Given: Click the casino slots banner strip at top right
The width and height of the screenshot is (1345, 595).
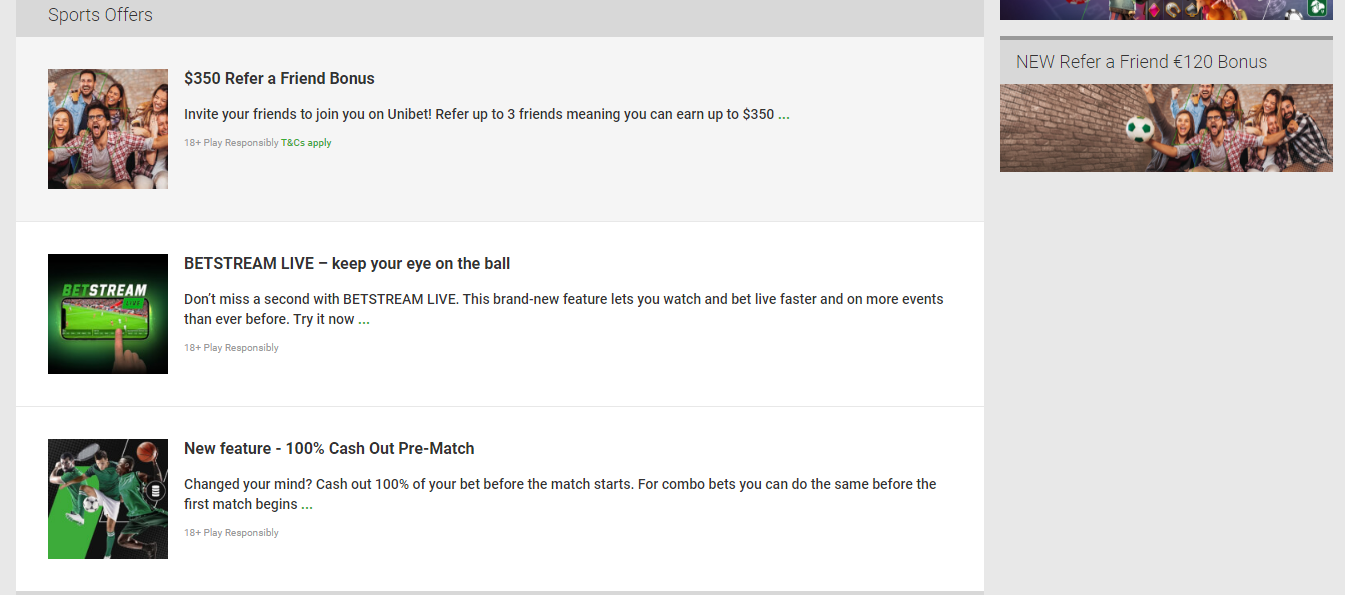Looking at the screenshot, I should (1150, 9).
